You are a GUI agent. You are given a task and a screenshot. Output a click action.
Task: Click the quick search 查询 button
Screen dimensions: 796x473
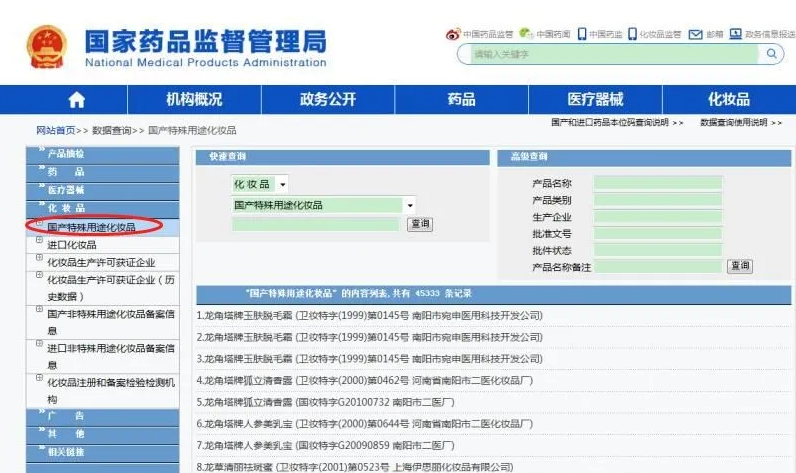tap(420, 224)
